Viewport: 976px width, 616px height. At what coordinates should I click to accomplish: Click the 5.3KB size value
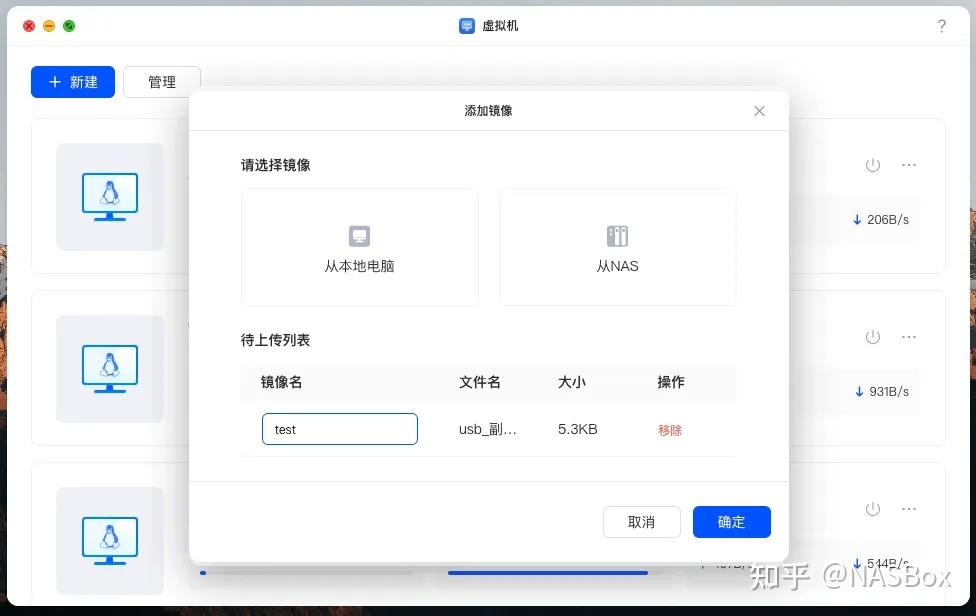pyautogui.click(x=578, y=429)
